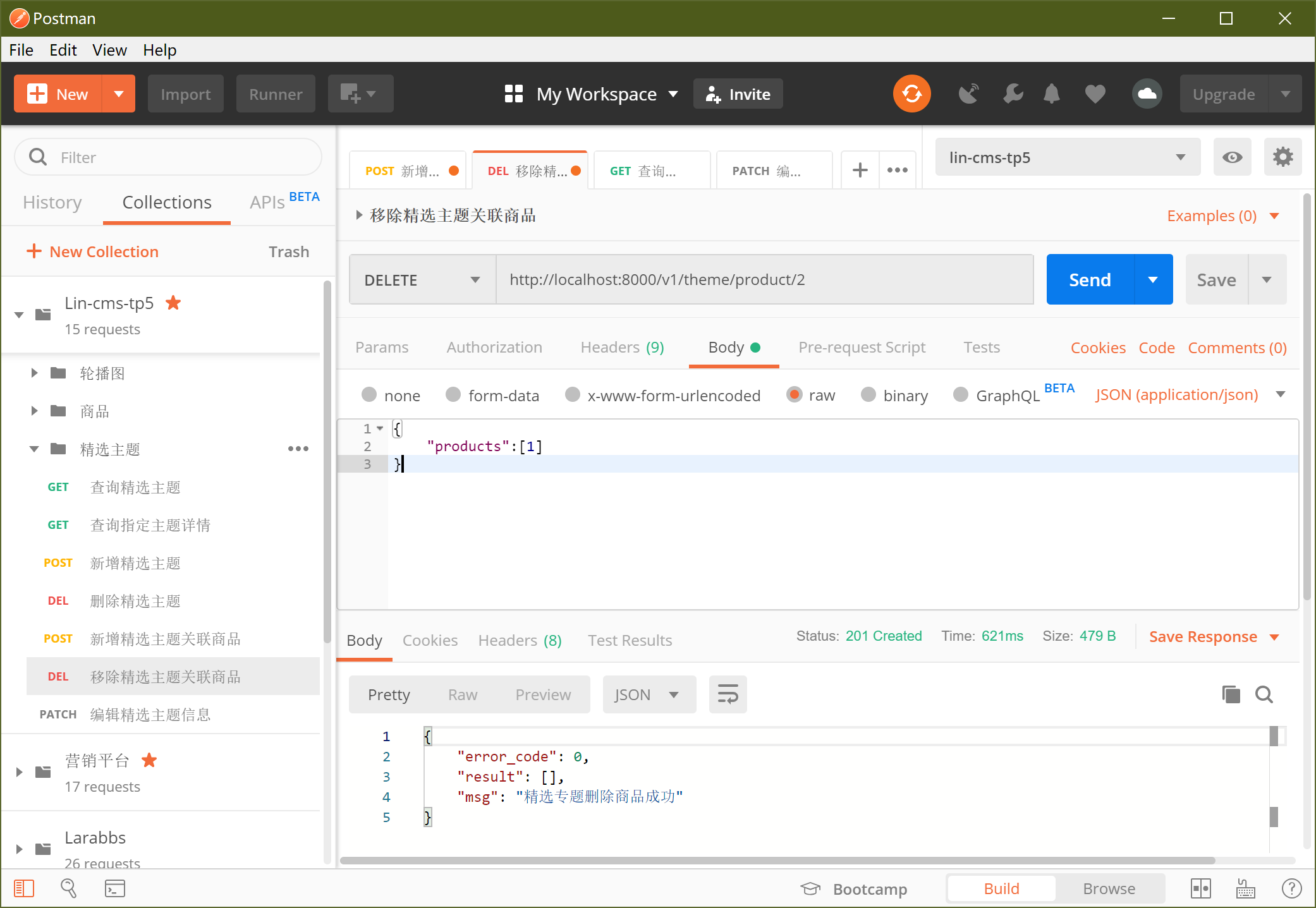Open Send button dropdown arrow
1316x908 pixels.
pos(1154,279)
